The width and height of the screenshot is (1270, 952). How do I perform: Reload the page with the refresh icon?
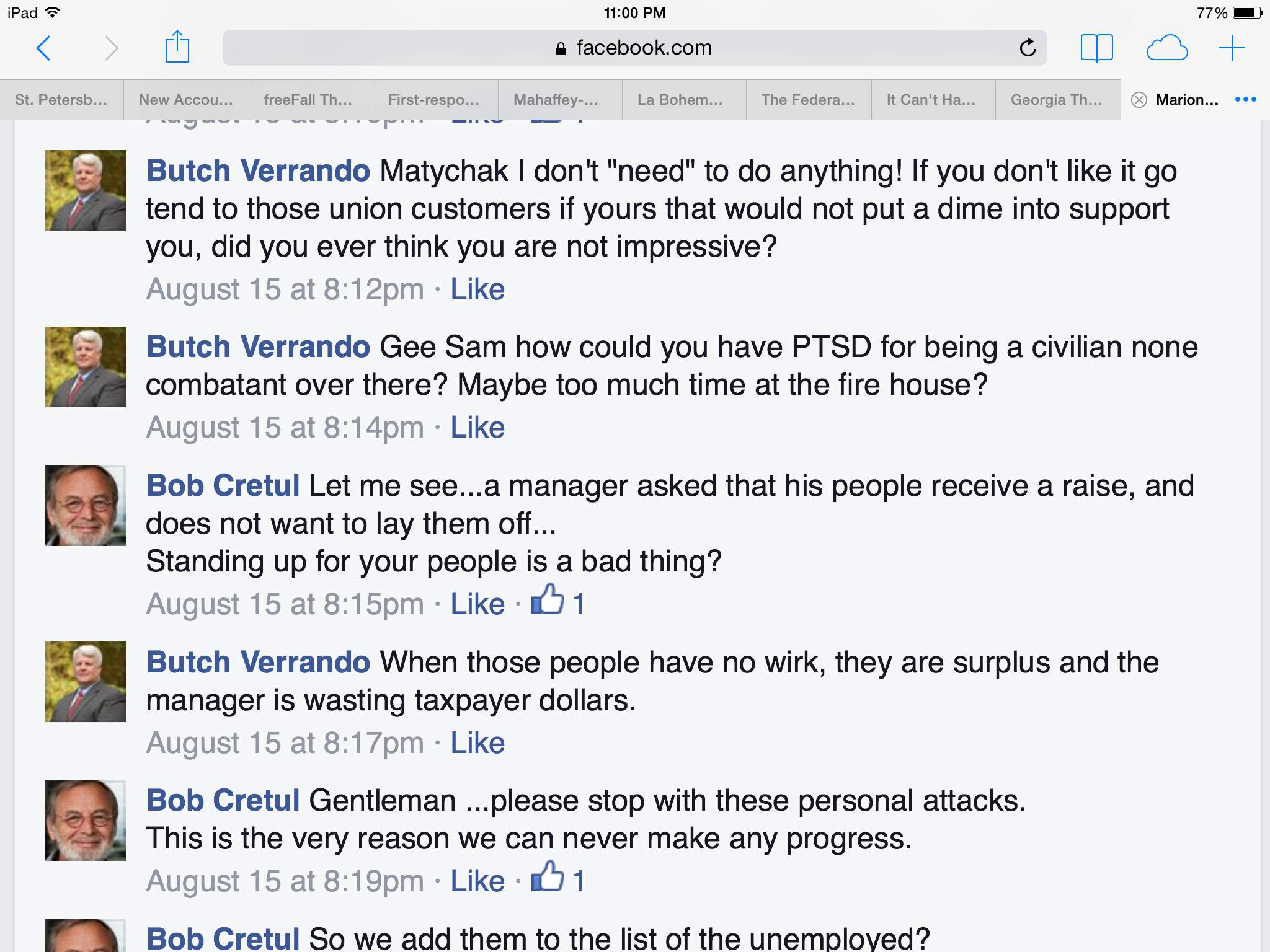[1028, 47]
